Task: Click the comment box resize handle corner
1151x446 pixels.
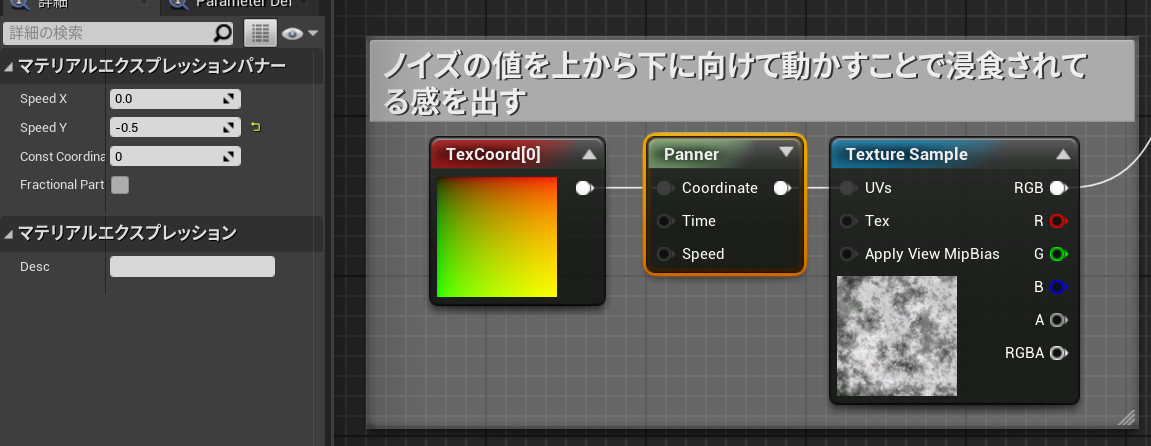Action: tap(1125, 417)
